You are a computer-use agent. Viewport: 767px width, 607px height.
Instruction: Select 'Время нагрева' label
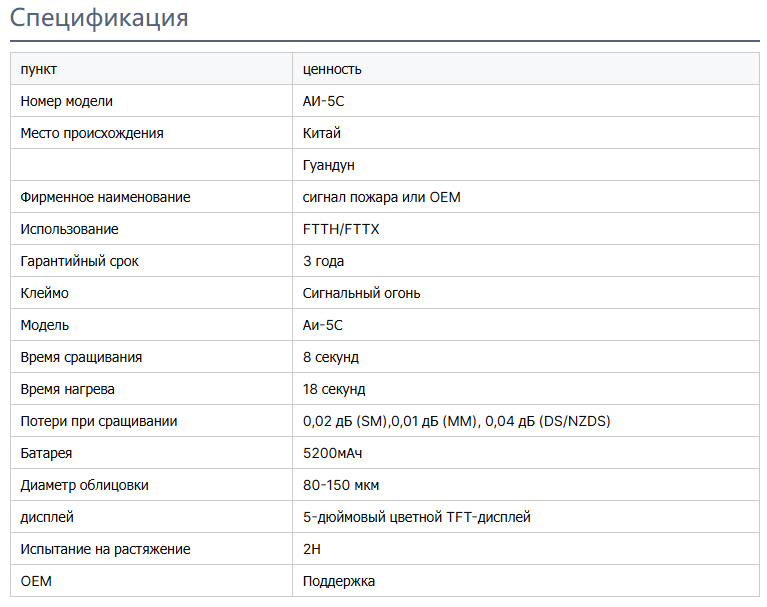tap(68, 389)
